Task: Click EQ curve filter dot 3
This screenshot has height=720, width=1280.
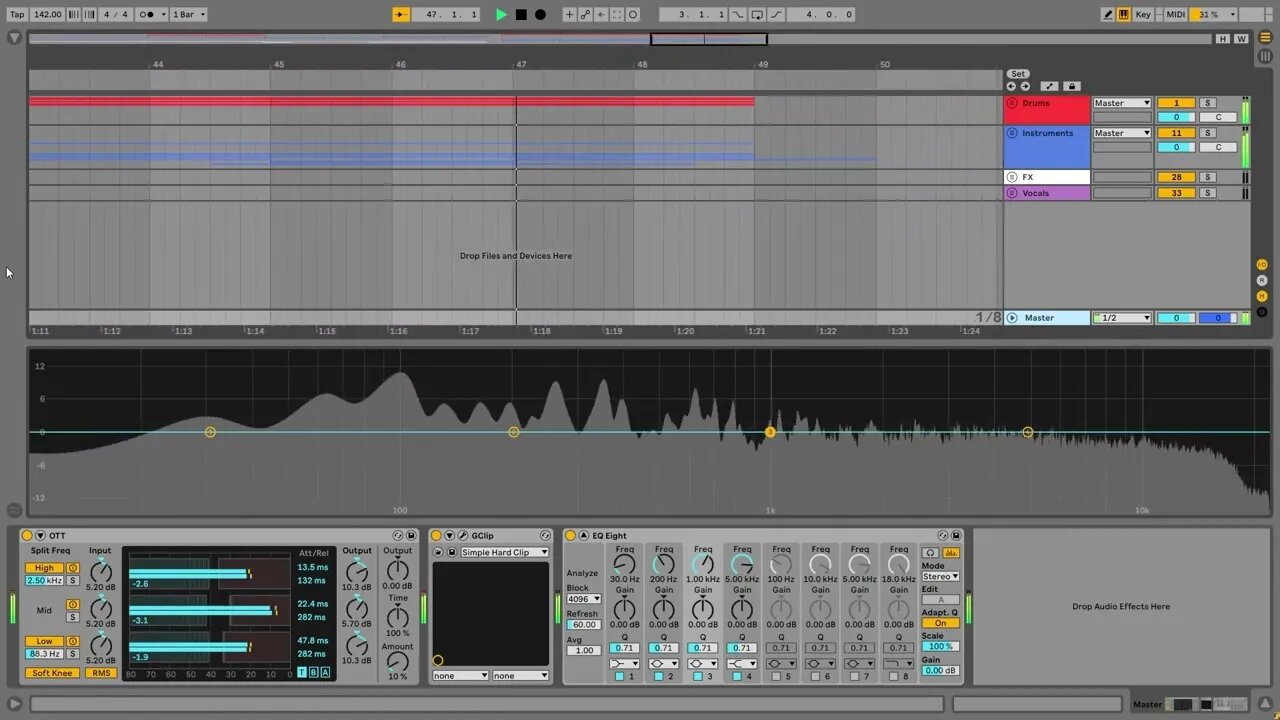Action: [x=770, y=432]
